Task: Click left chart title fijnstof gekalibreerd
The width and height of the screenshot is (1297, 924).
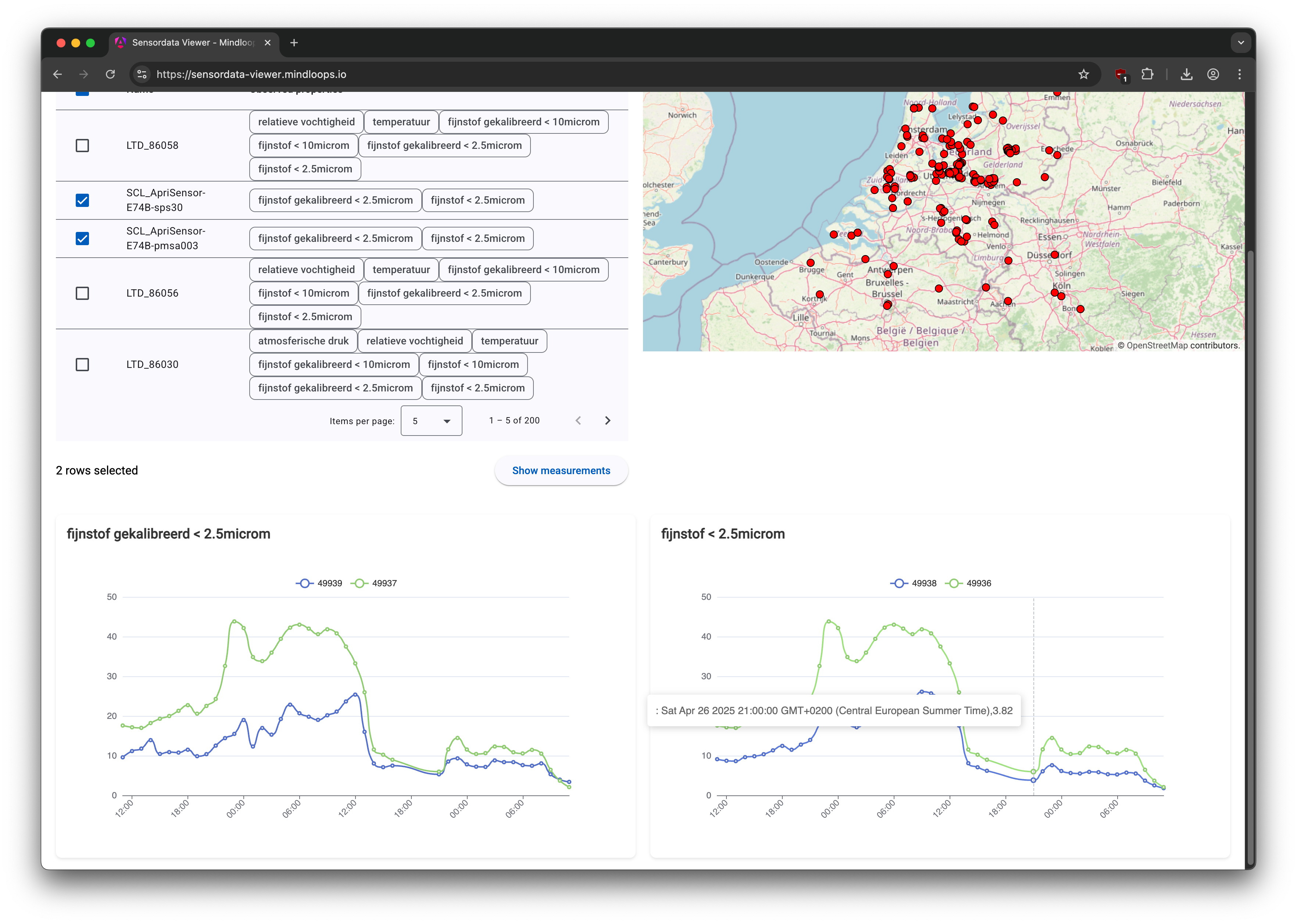Action: point(168,534)
